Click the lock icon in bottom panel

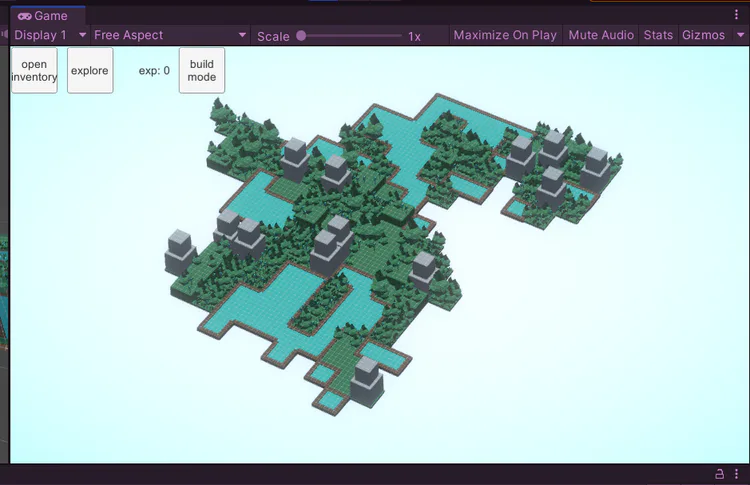719,474
